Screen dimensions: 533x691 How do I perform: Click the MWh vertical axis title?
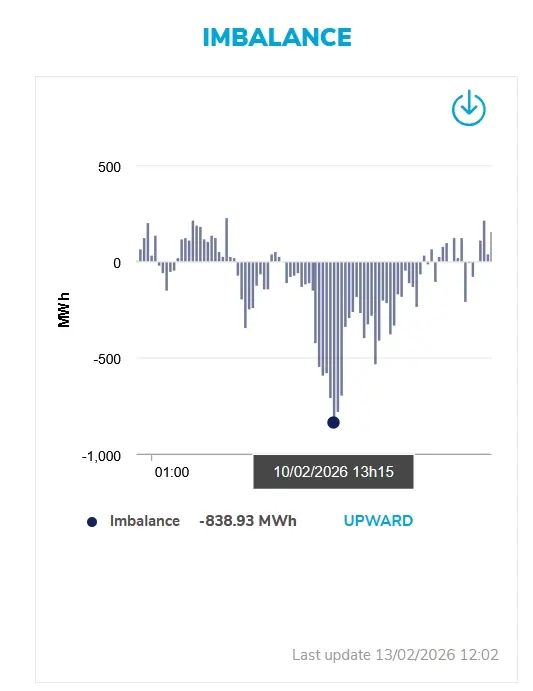coord(64,310)
